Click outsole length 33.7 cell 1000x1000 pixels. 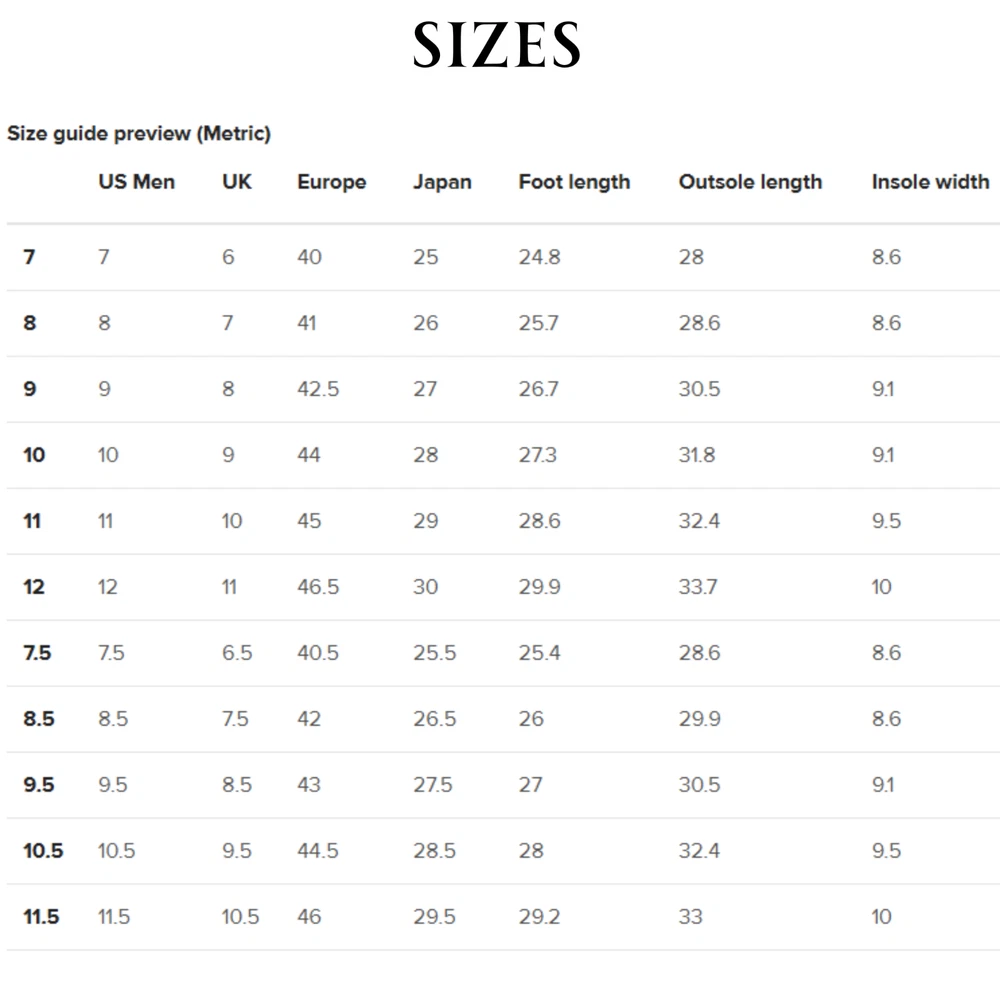698,587
